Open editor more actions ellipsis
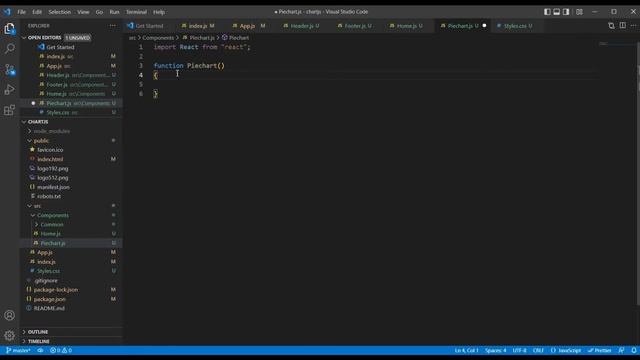The width and height of the screenshot is (640, 360). click(633, 26)
